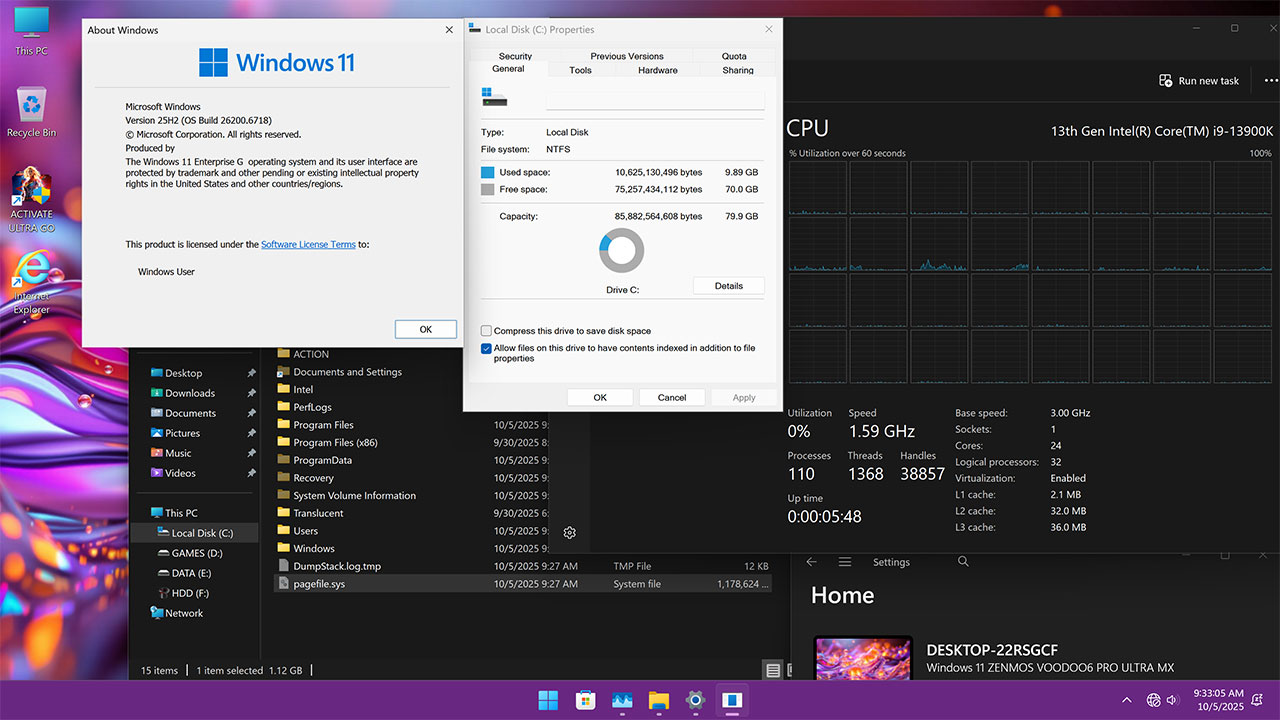The height and width of the screenshot is (720, 1280).
Task: Switch to the Tools tab
Action: click(x=580, y=70)
